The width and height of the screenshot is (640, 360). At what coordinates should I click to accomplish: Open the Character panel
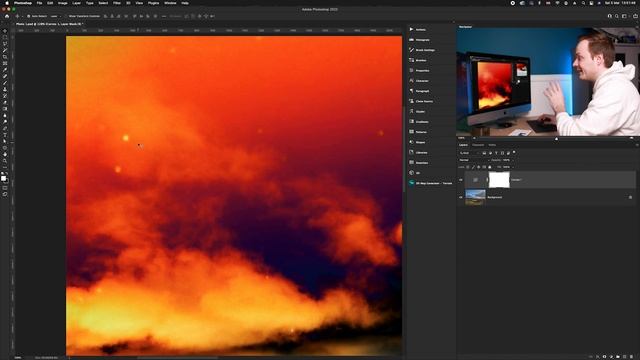(x=419, y=81)
